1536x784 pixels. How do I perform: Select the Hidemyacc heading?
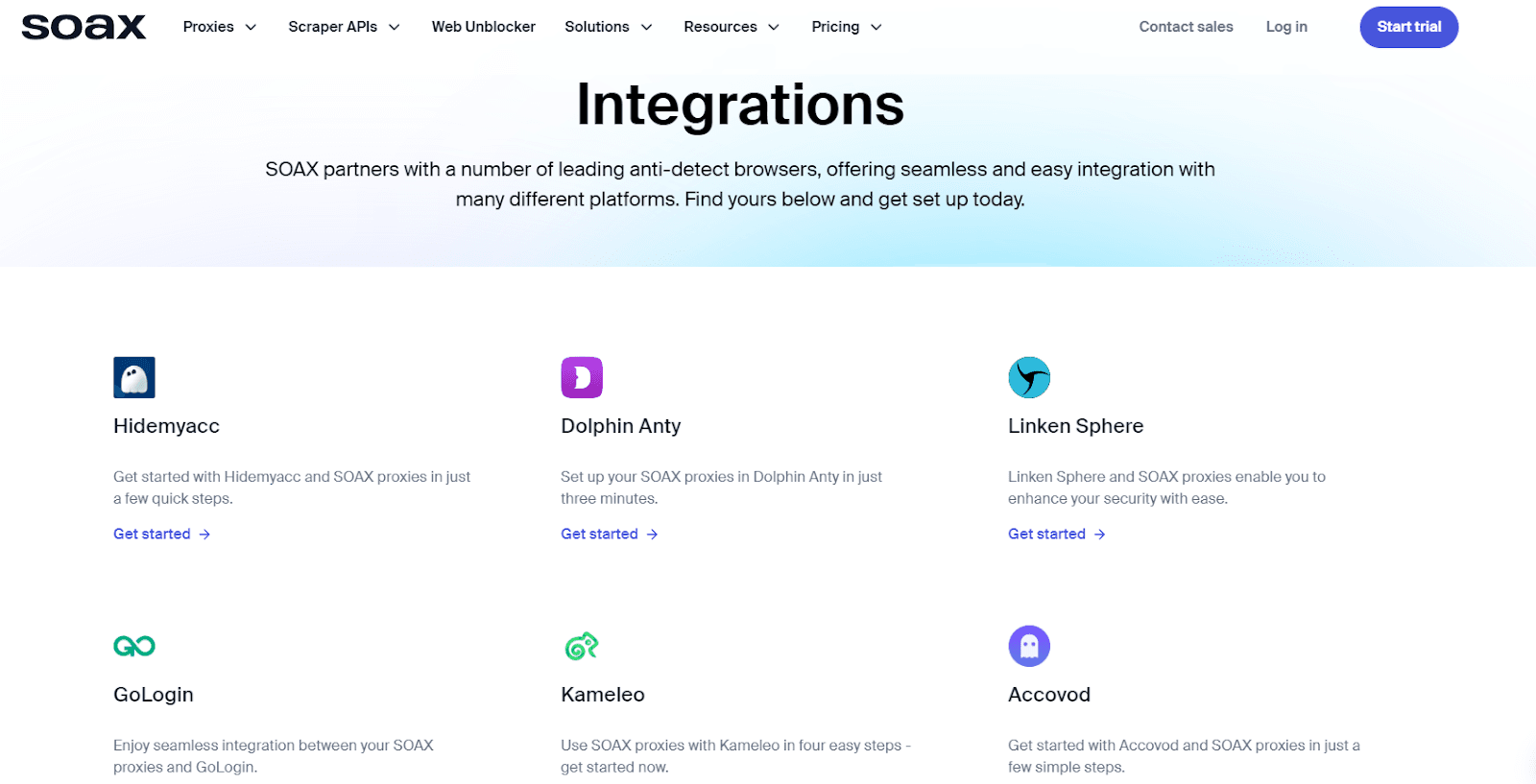(x=166, y=426)
